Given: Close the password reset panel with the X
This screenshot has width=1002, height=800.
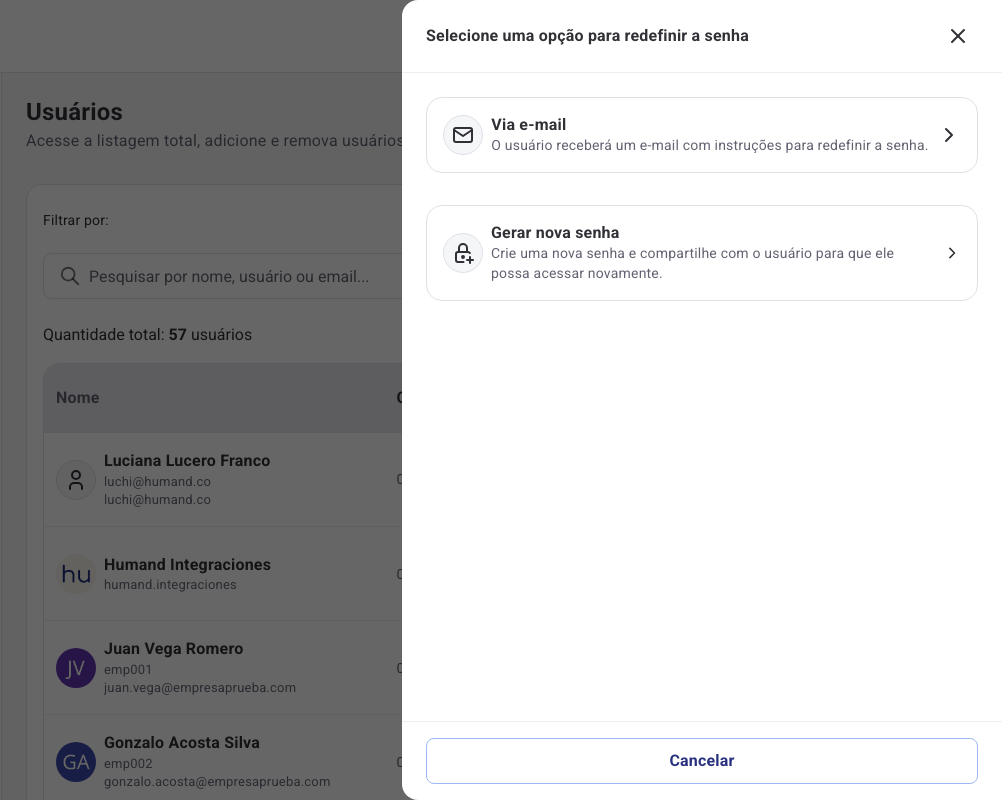Looking at the screenshot, I should point(957,36).
